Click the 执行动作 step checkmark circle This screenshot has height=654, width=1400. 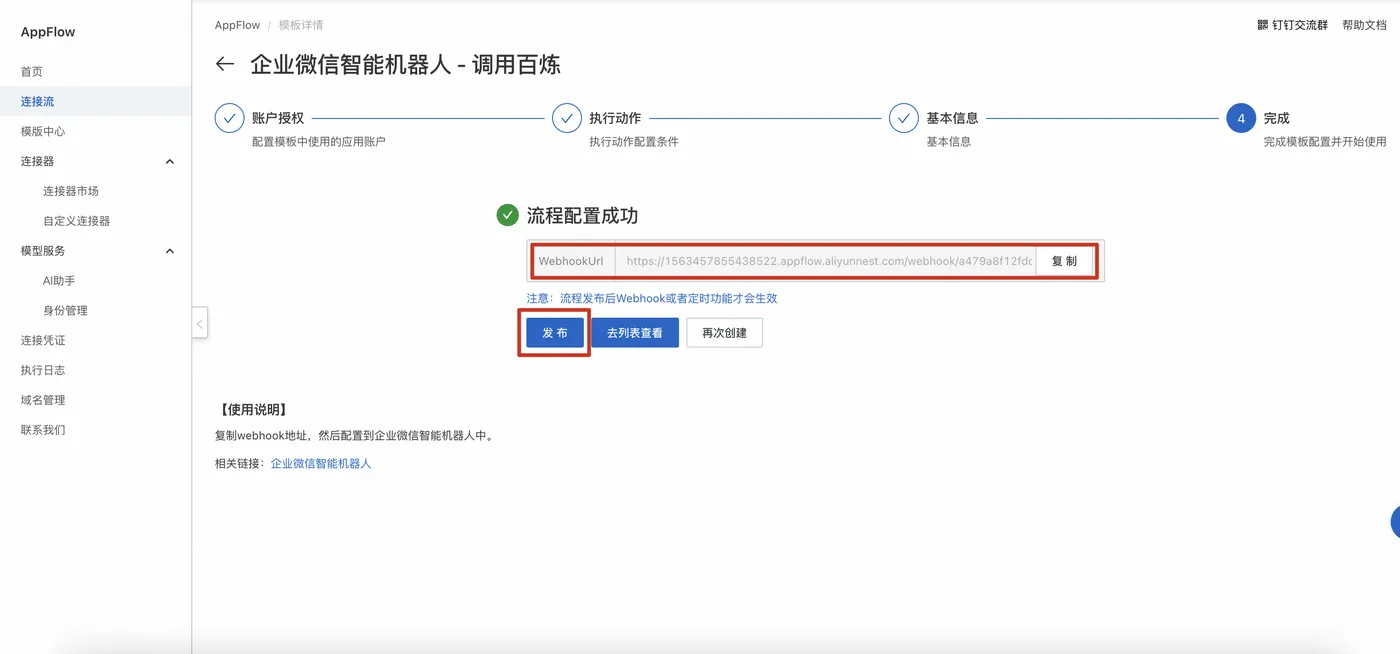tap(567, 118)
